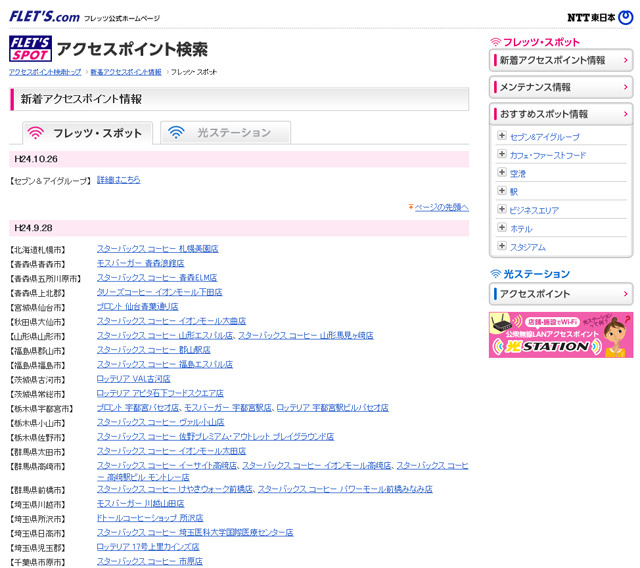This screenshot has height=568, width=640.
Task: Open おすすめスポット情報 sidebar button
Action: pos(561,114)
